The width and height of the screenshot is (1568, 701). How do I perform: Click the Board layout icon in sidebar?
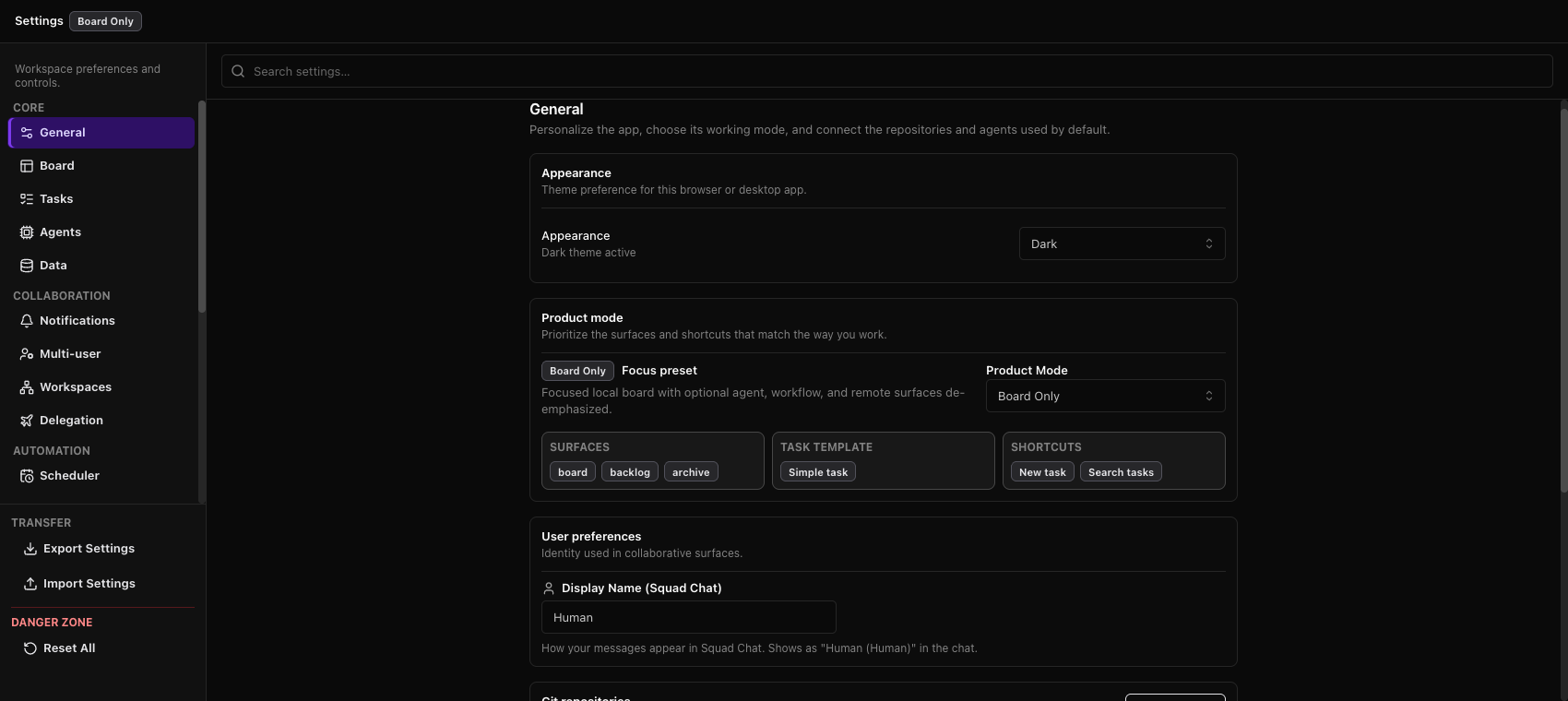[x=27, y=166]
